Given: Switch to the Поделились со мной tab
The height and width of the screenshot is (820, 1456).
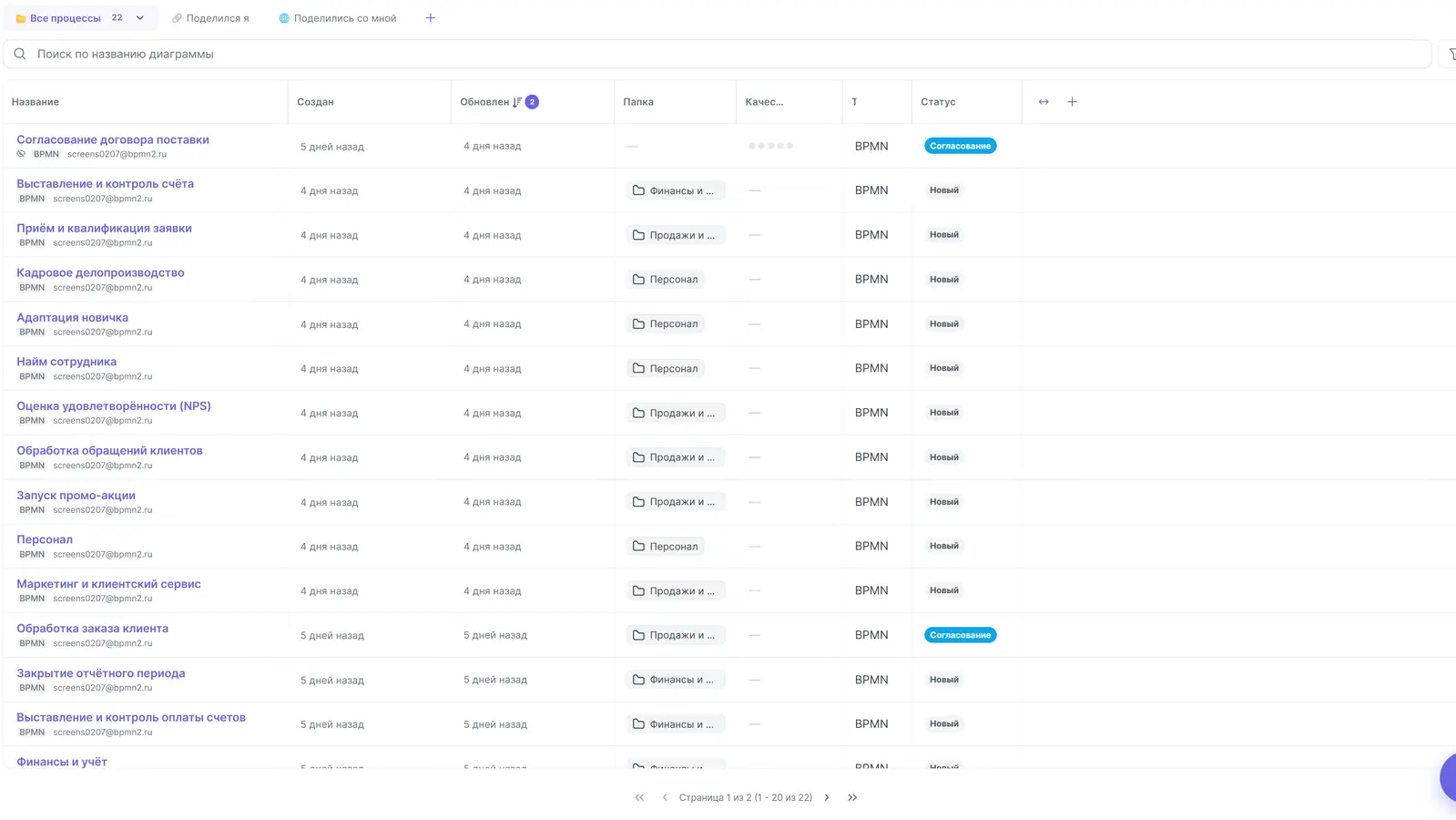Looking at the screenshot, I should coord(338,18).
